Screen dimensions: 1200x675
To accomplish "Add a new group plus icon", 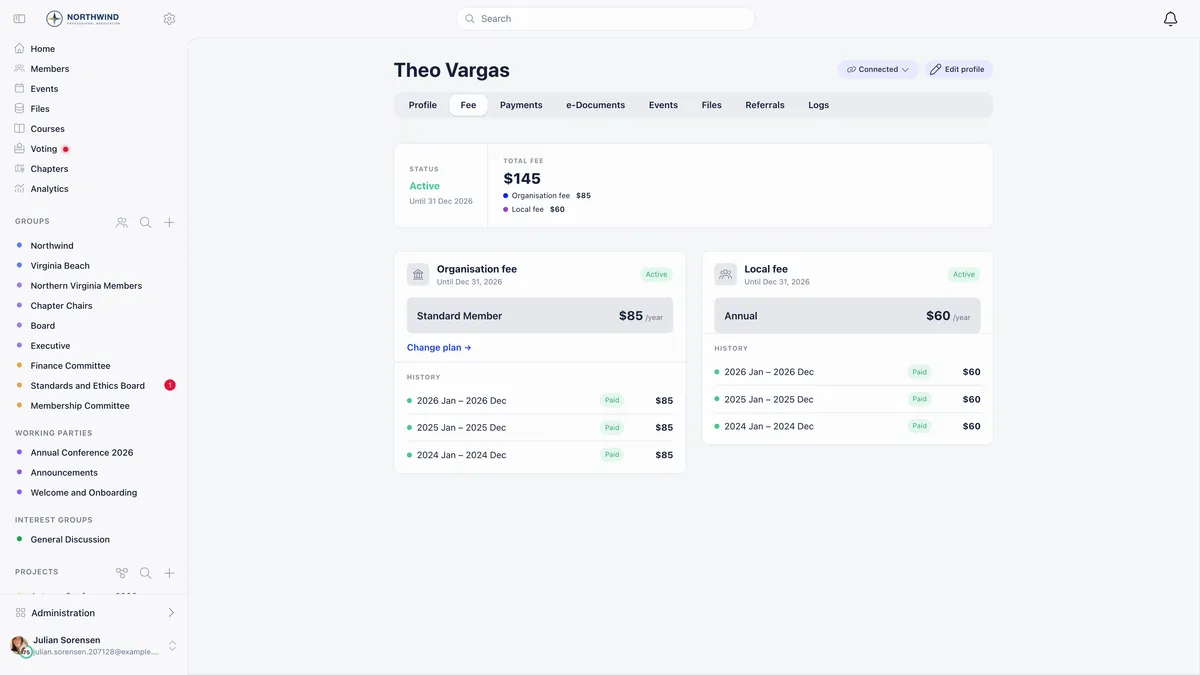I will pyautogui.click(x=169, y=222).
